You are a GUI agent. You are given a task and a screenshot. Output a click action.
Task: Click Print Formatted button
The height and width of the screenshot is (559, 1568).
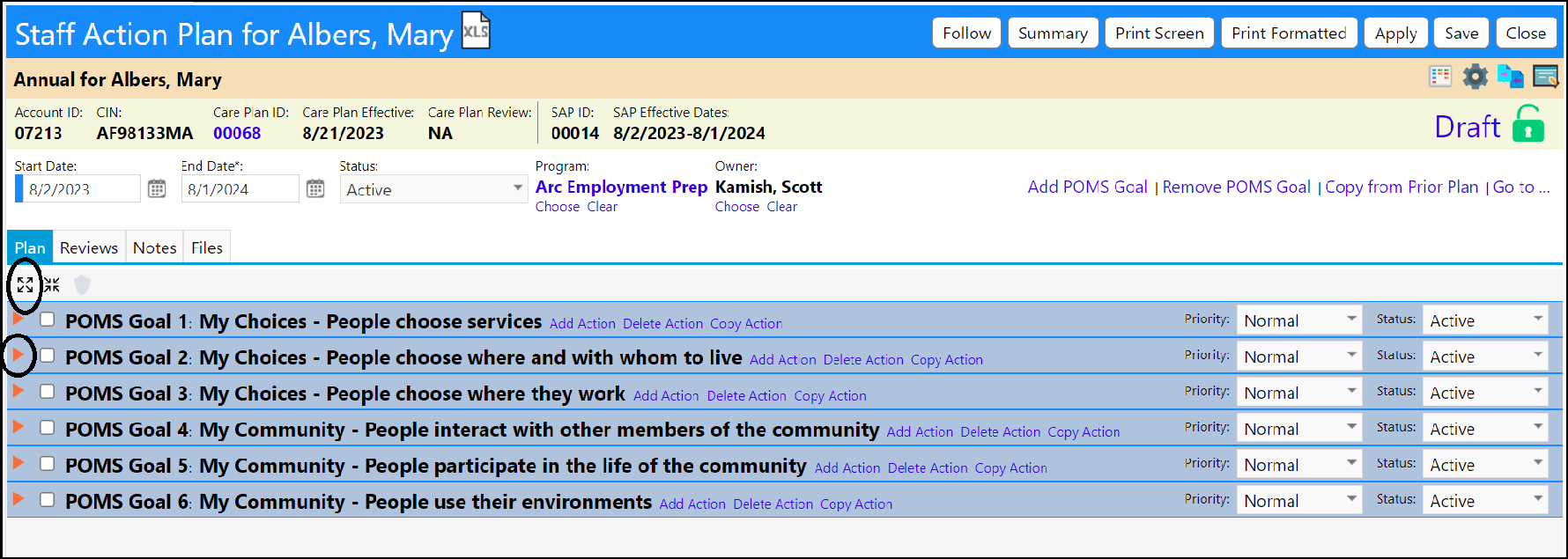pos(1289,33)
